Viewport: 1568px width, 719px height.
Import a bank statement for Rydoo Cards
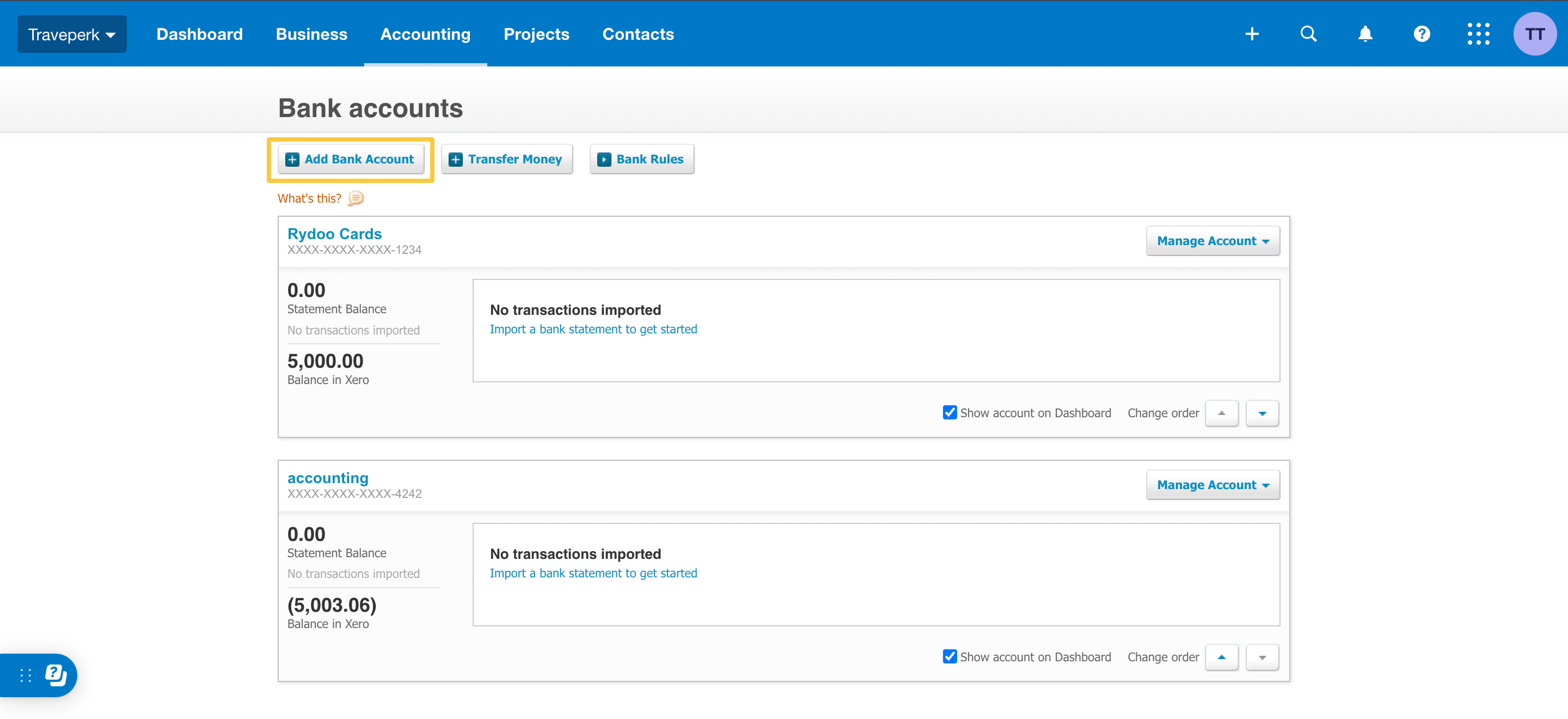(593, 330)
